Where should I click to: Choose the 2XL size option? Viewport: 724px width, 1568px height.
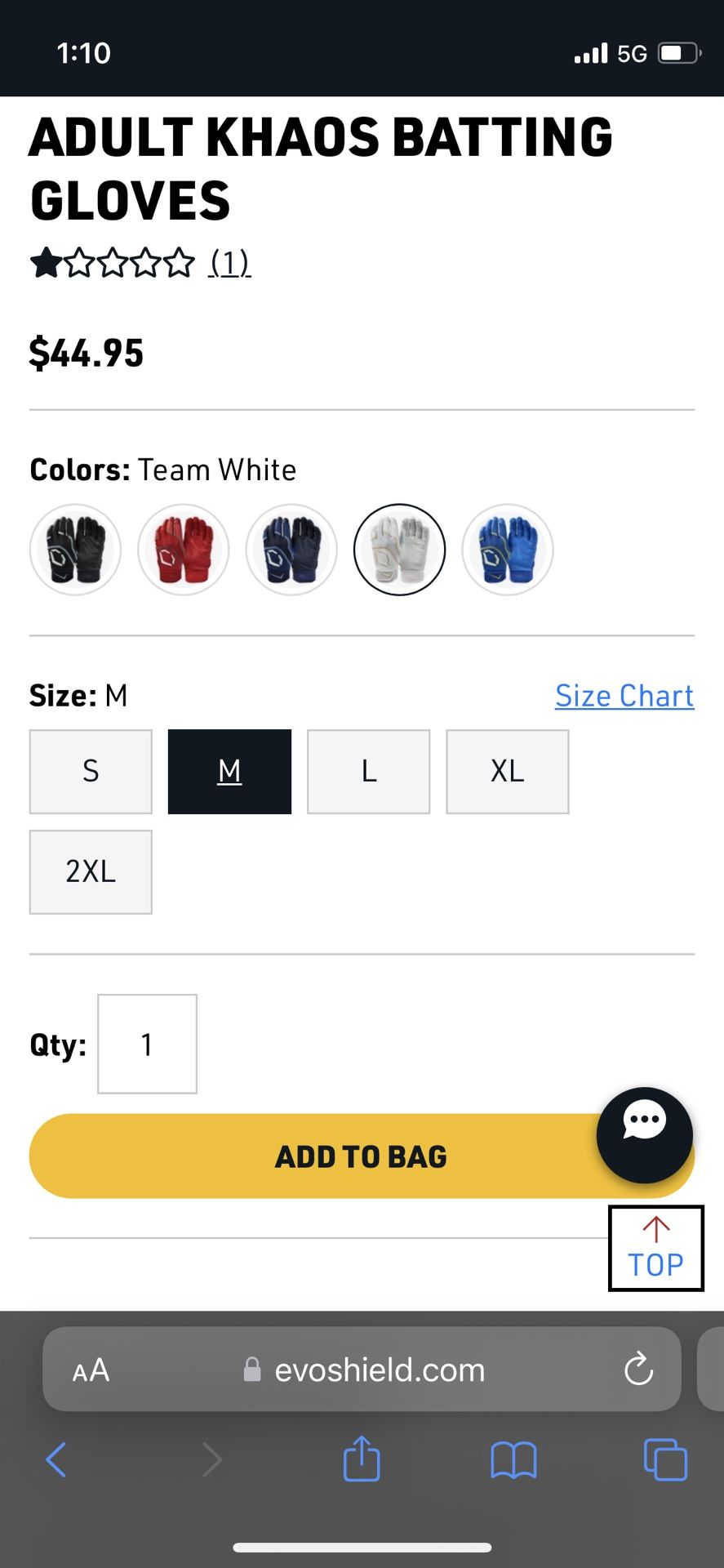90,871
